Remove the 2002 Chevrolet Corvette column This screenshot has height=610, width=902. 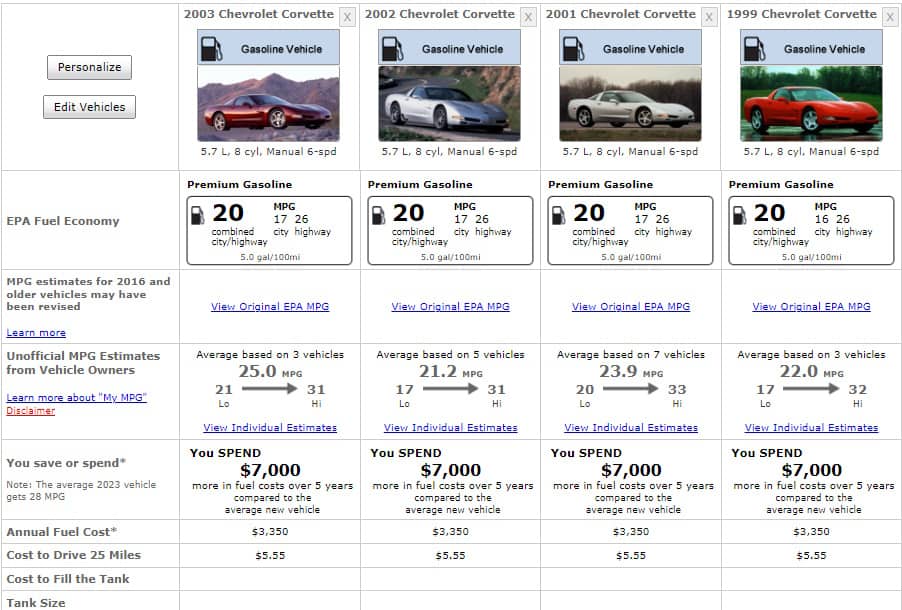528,17
